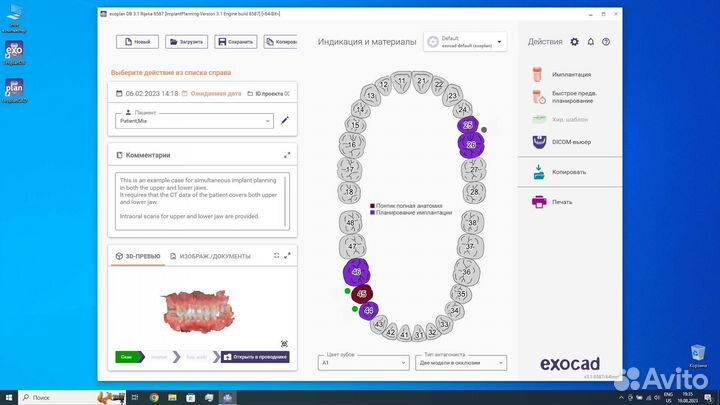The height and width of the screenshot is (405, 720).
Task: Open the Recycle Bin on desktop
Action: (698, 356)
